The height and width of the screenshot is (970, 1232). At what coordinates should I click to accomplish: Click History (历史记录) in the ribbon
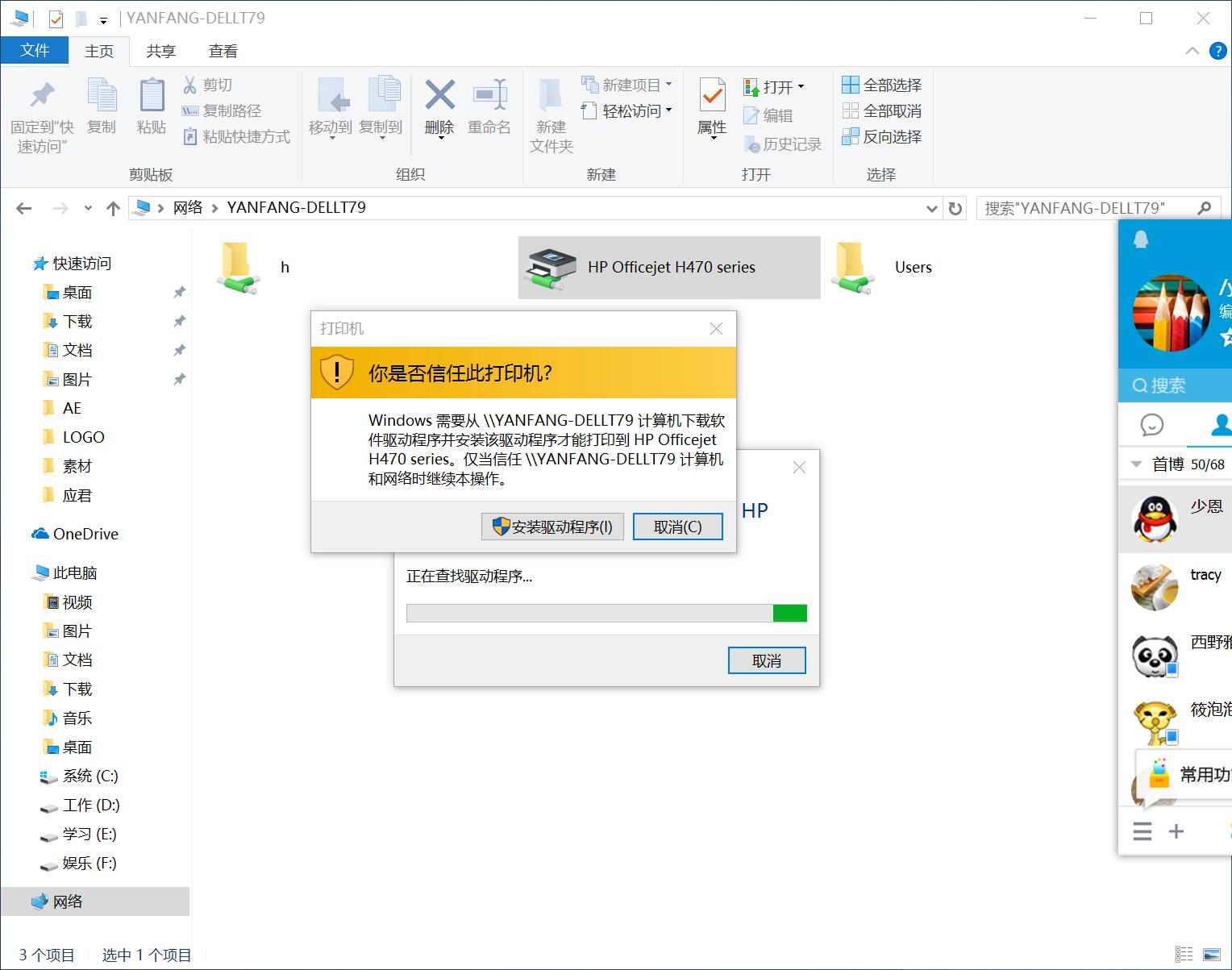pos(782,144)
